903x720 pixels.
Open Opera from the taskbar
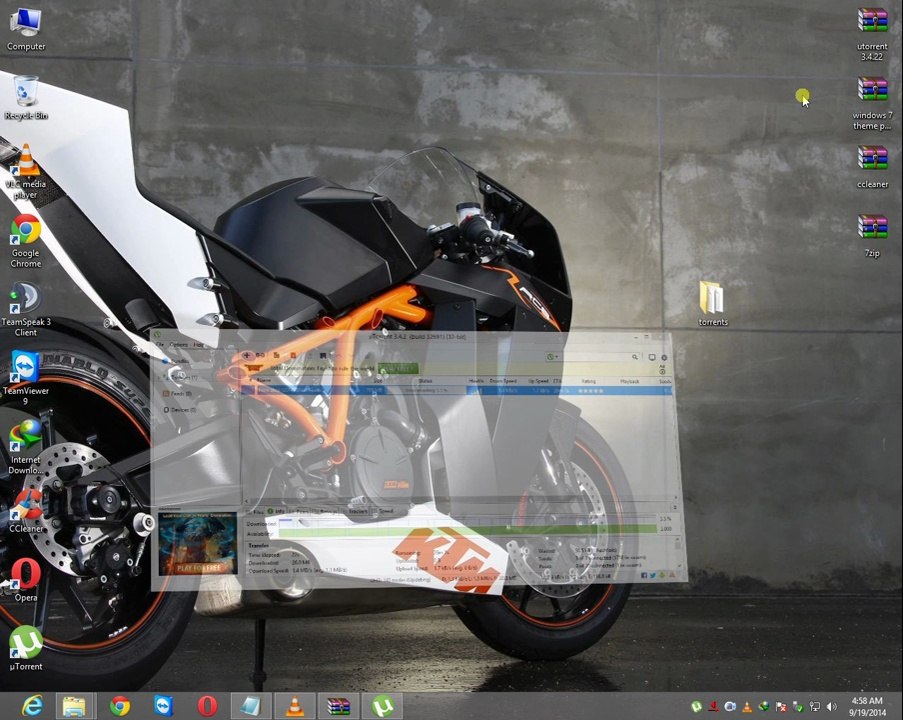(x=207, y=706)
